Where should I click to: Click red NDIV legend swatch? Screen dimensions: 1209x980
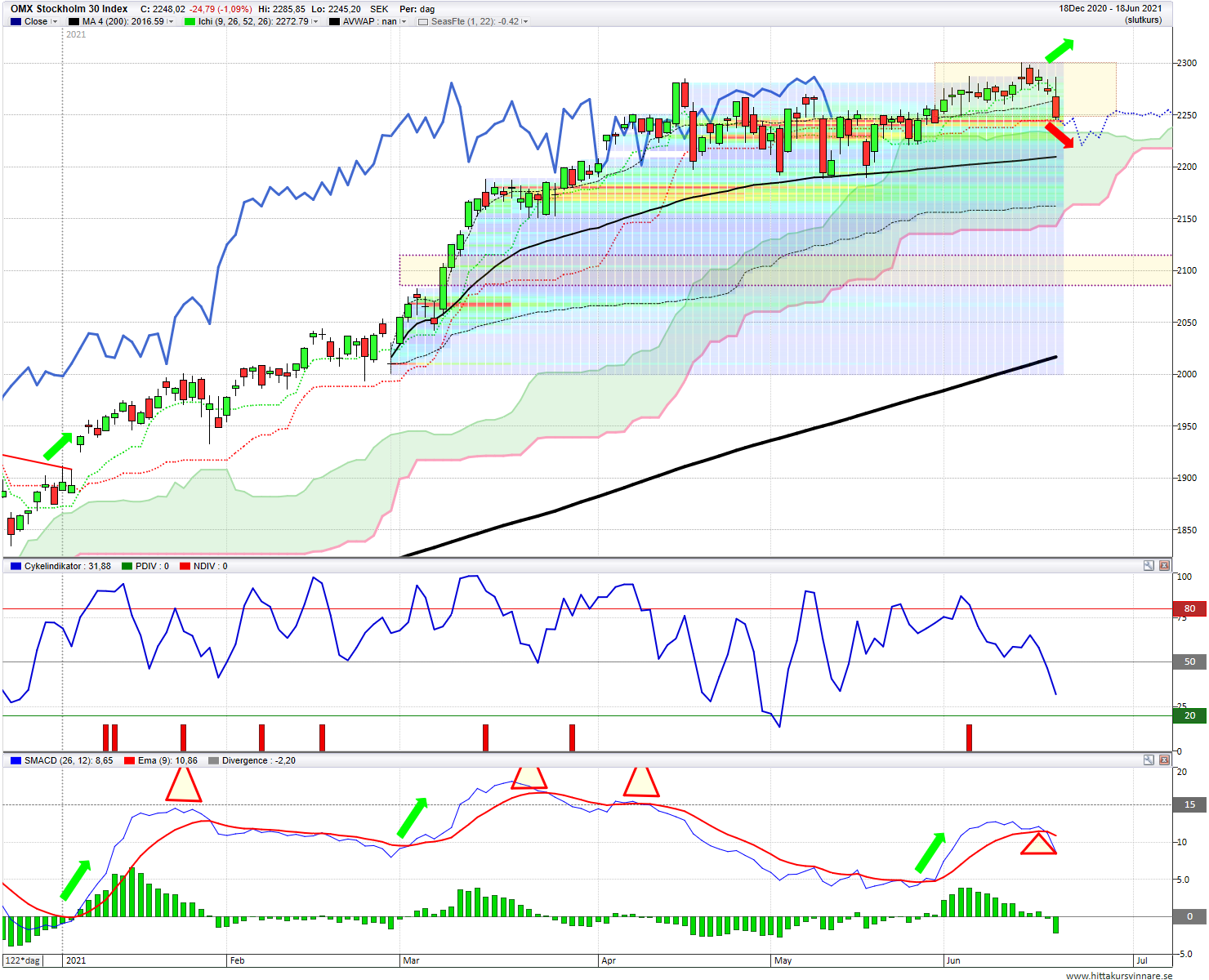click(x=185, y=566)
